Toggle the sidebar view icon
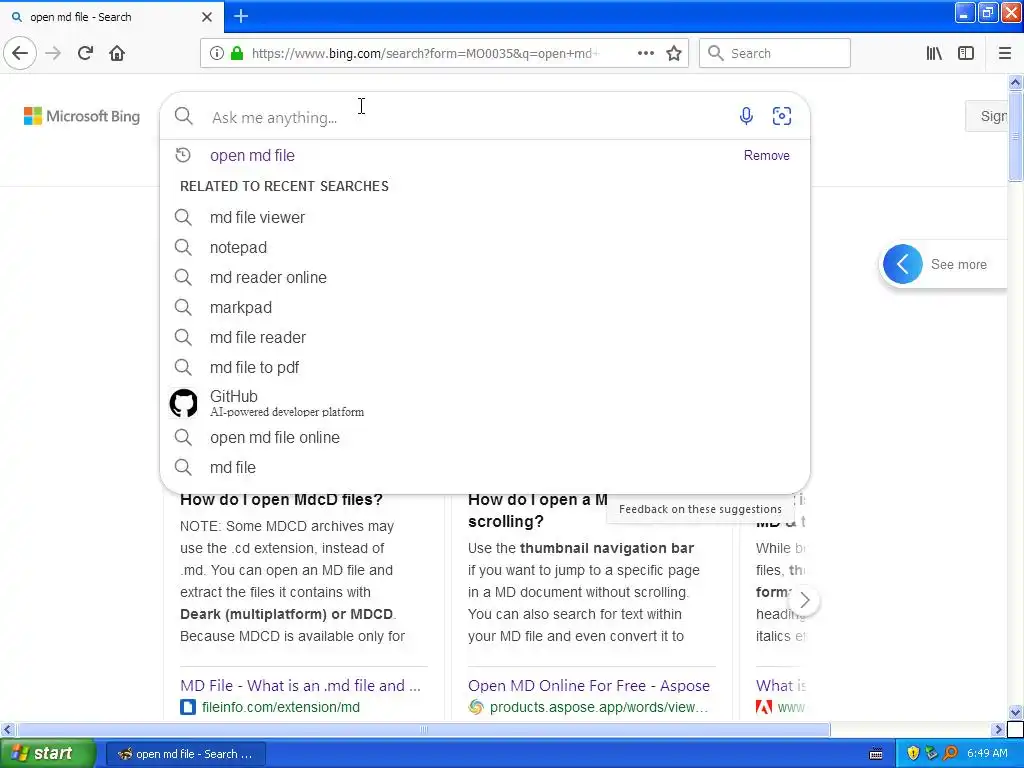Viewport: 1024px width, 768px height. coord(966,53)
